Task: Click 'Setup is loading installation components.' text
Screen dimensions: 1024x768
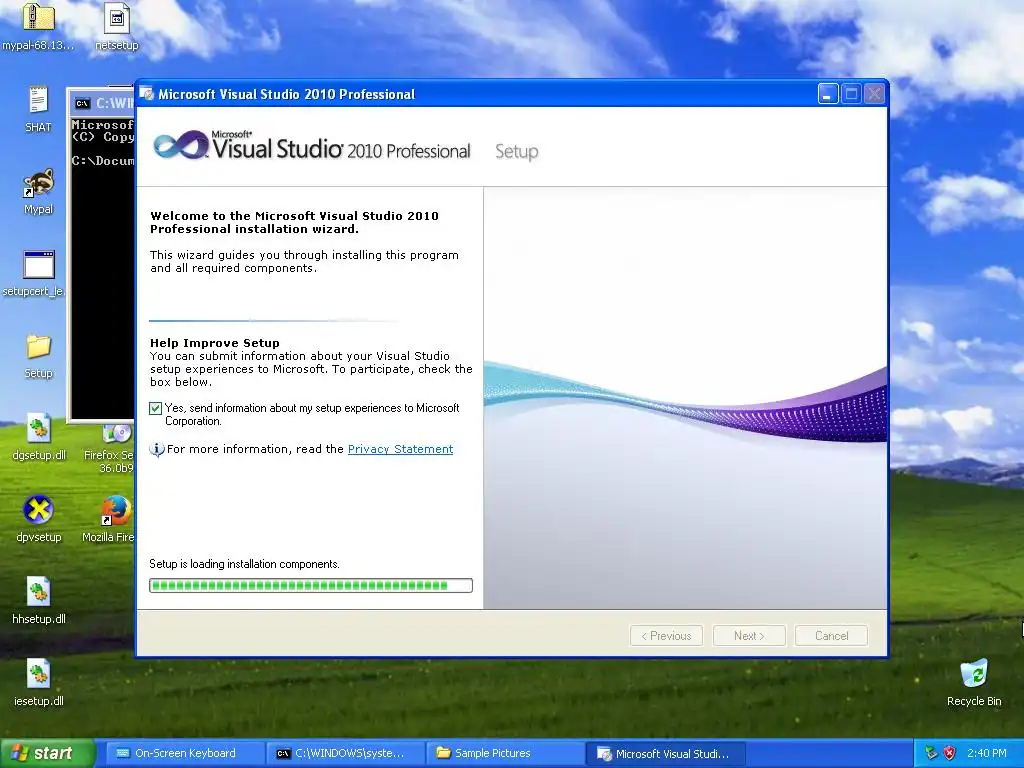Action: 244,564
